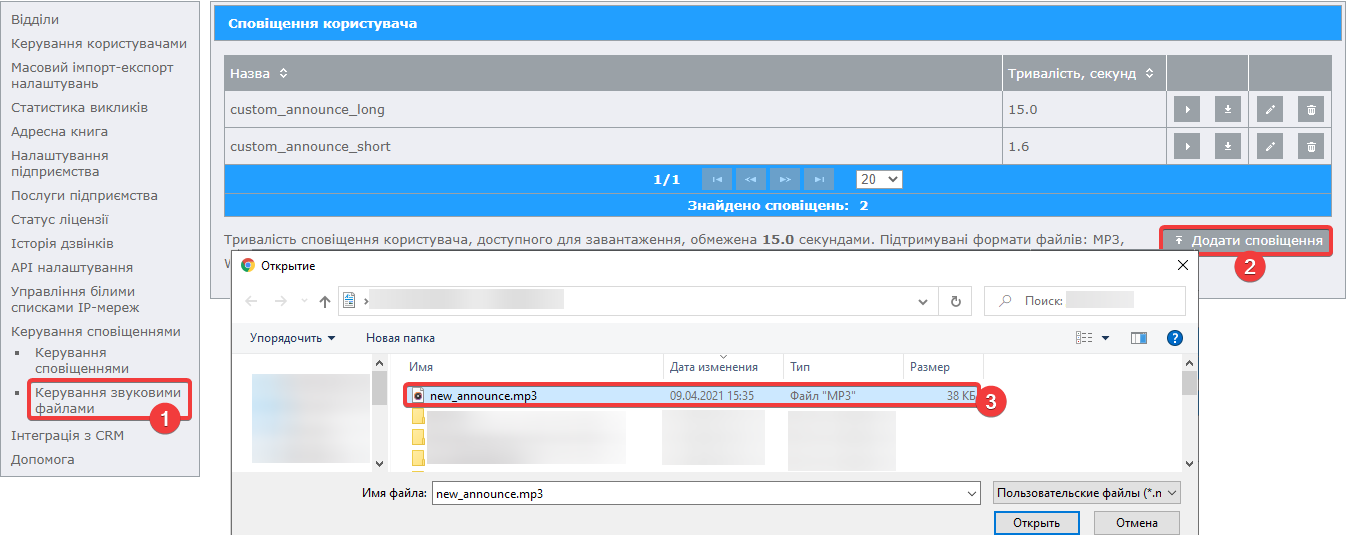
Task: Open the rows-per-page dropdown showing 20
Action: 879,179
